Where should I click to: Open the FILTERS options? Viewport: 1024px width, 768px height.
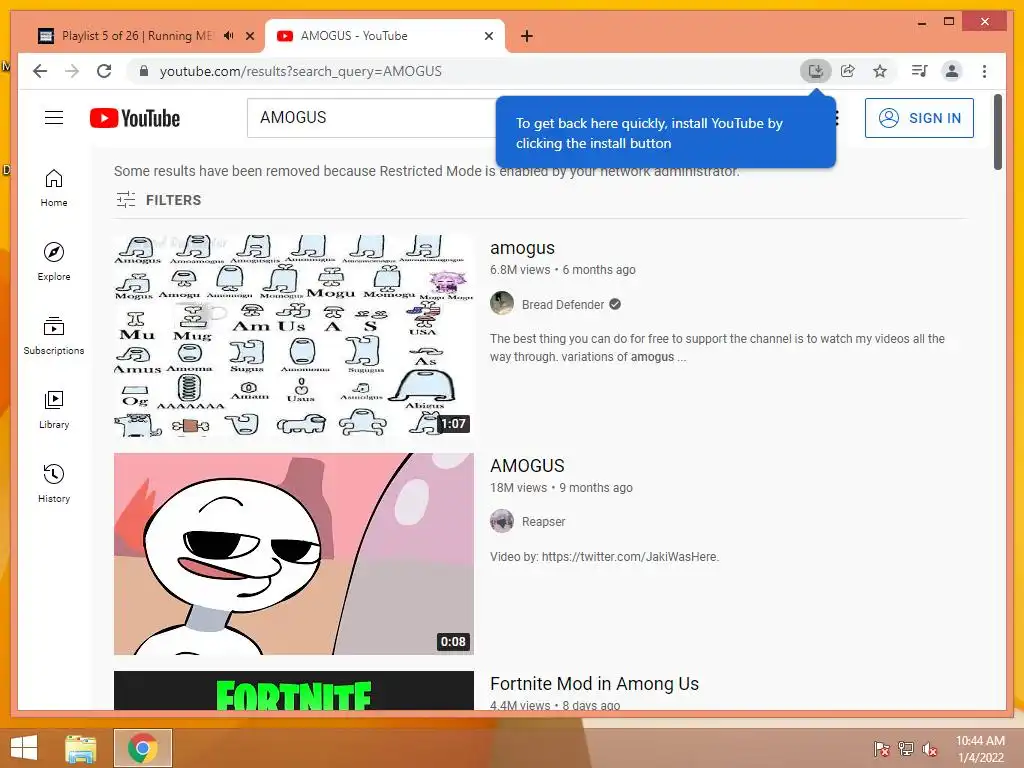pyautogui.click(x=159, y=200)
